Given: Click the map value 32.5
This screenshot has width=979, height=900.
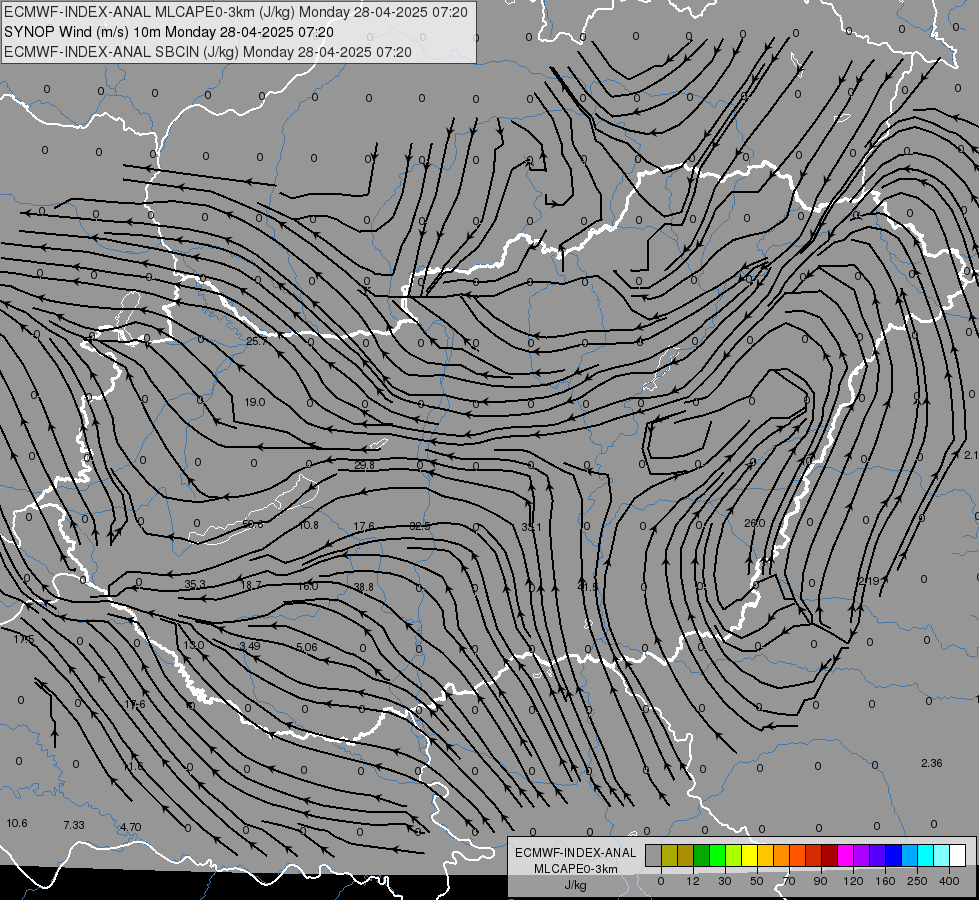Looking at the screenshot, I should pyautogui.click(x=420, y=526).
